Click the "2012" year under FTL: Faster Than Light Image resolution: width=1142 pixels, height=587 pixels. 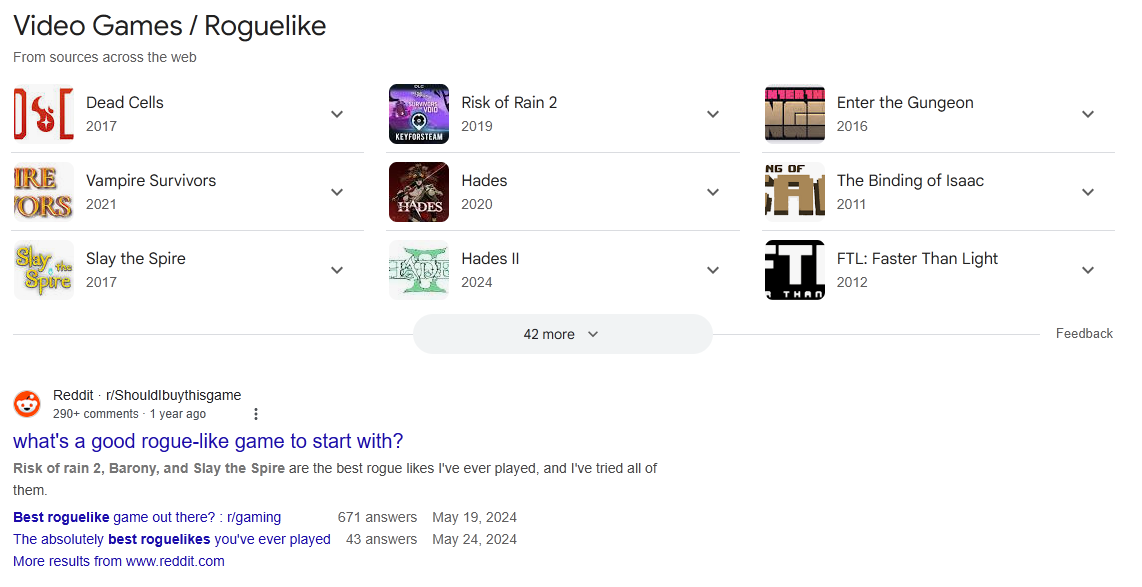[x=852, y=283]
